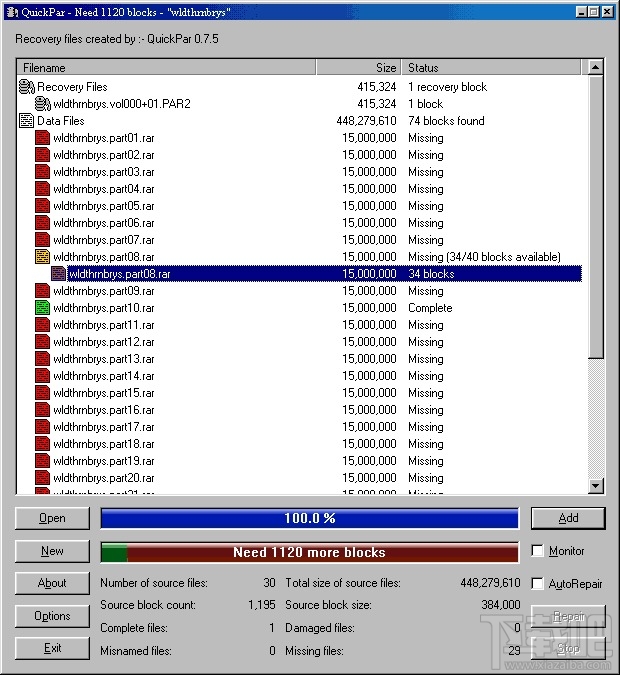Click the red icon of part01.rar
Screen dimensions: 620x675
point(42,138)
